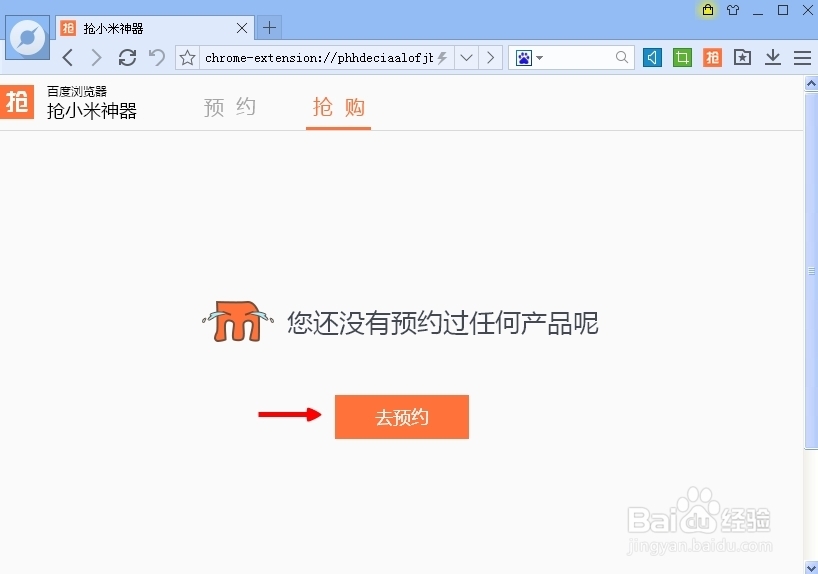Open the downloads arrow icon
The width and height of the screenshot is (818, 574).
tap(773, 57)
